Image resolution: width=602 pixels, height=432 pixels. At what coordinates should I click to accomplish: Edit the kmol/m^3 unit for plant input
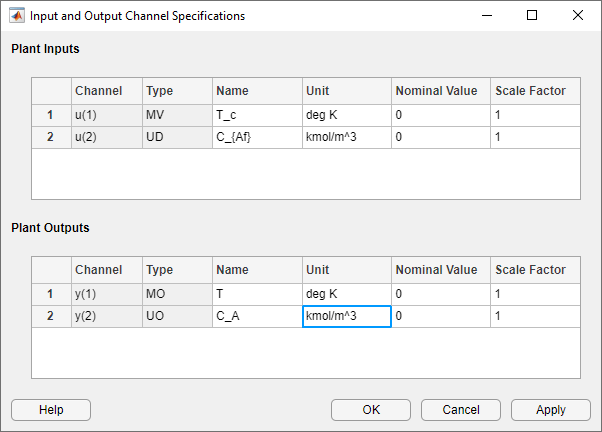pyautogui.click(x=347, y=137)
